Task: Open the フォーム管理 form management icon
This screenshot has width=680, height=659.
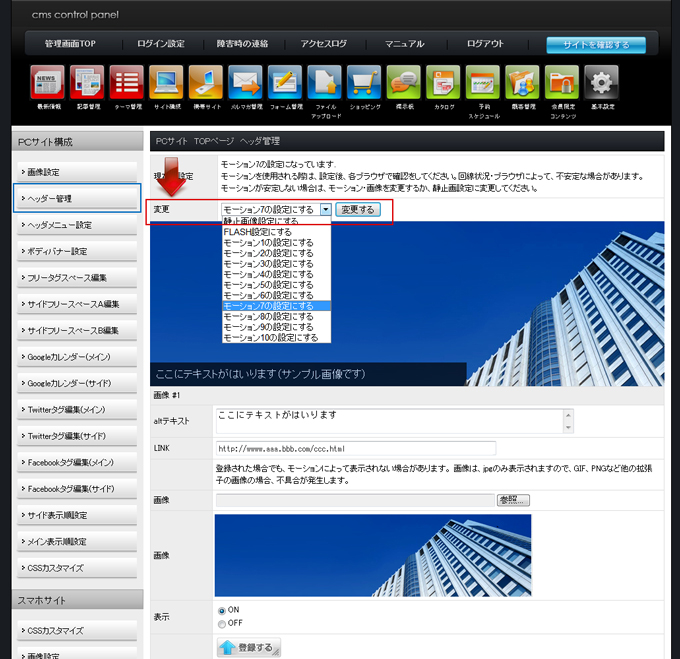Action: click(x=285, y=83)
